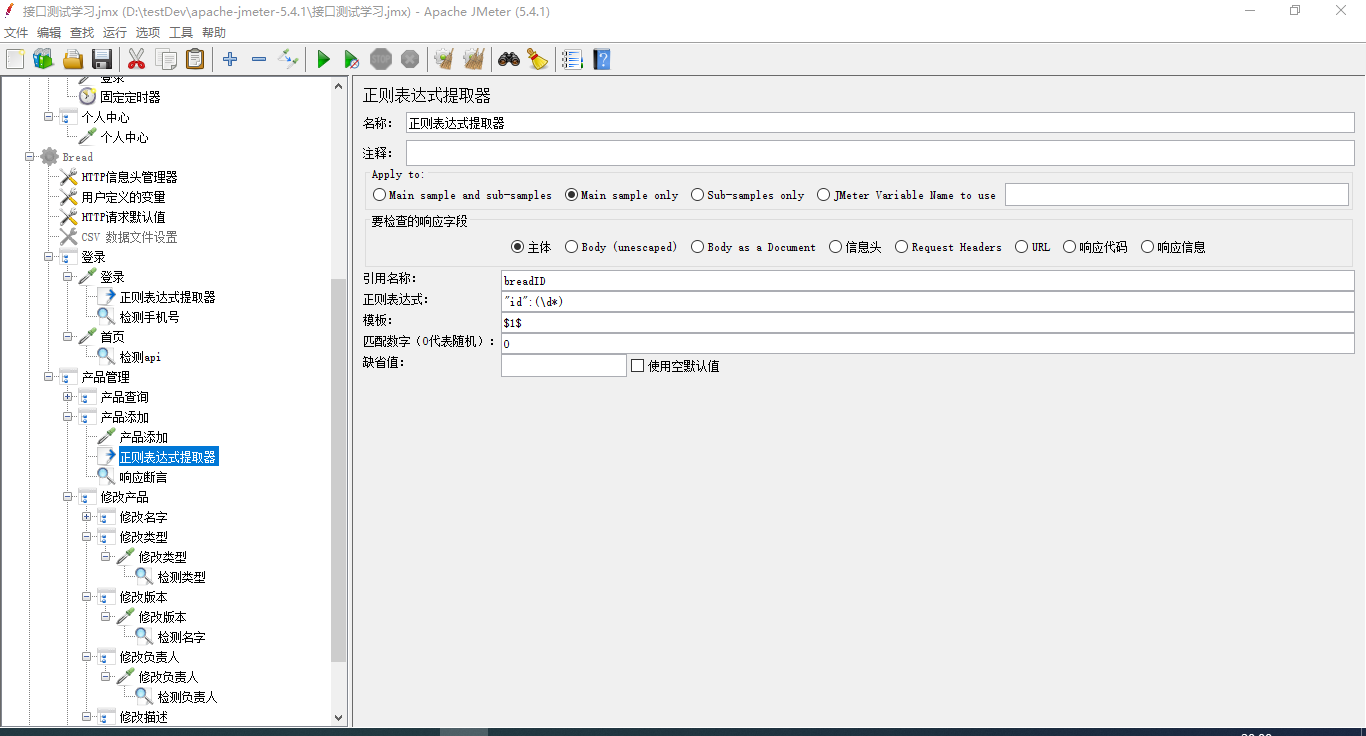Open the 工具 menu
1366x736 pixels.
(181, 32)
